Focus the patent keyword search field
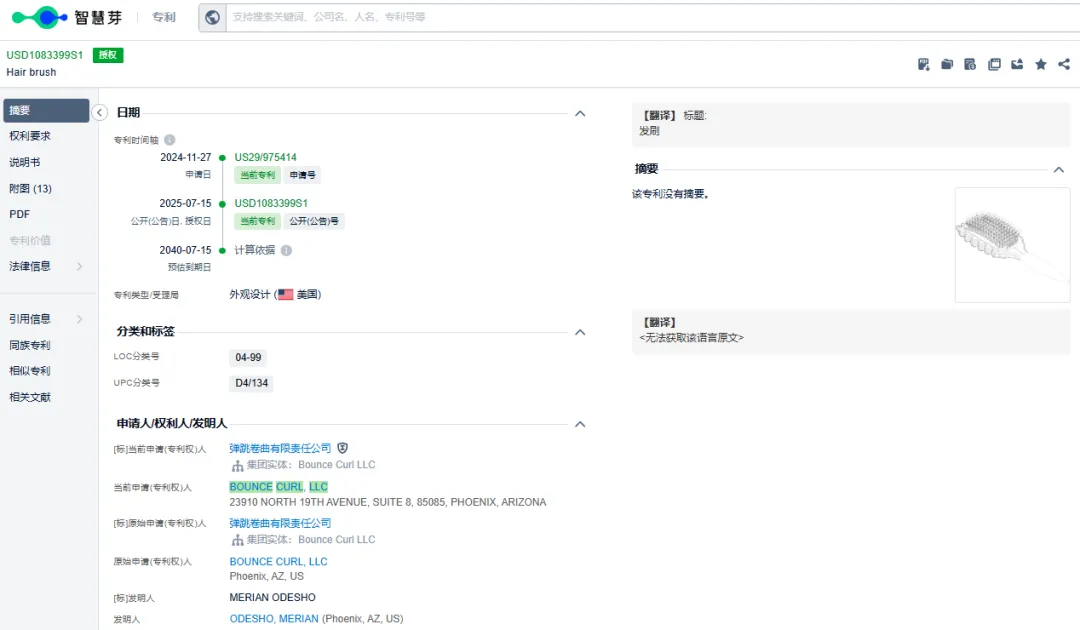Image resolution: width=1080 pixels, height=630 pixels. (652, 17)
